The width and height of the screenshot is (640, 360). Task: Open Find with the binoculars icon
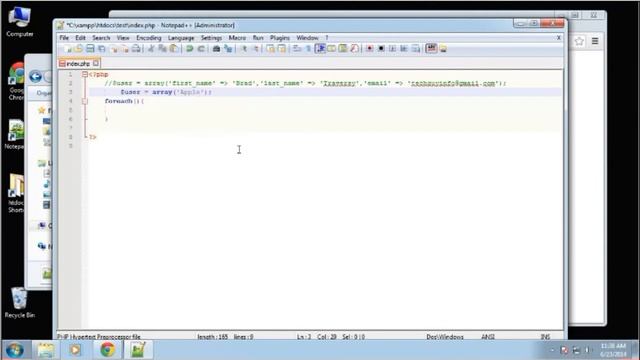tap(216, 49)
